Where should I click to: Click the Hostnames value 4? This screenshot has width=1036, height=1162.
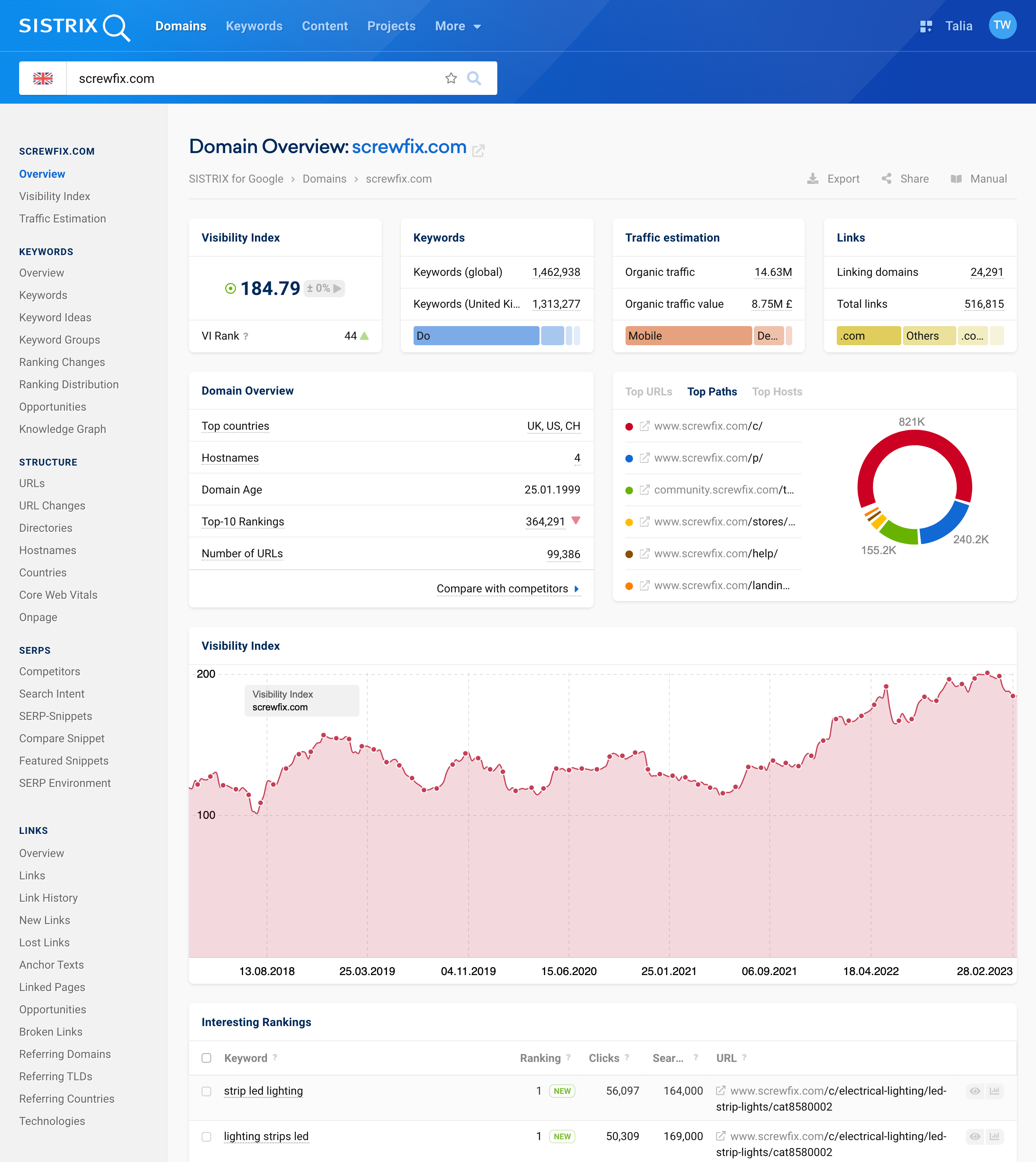point(577,458)
